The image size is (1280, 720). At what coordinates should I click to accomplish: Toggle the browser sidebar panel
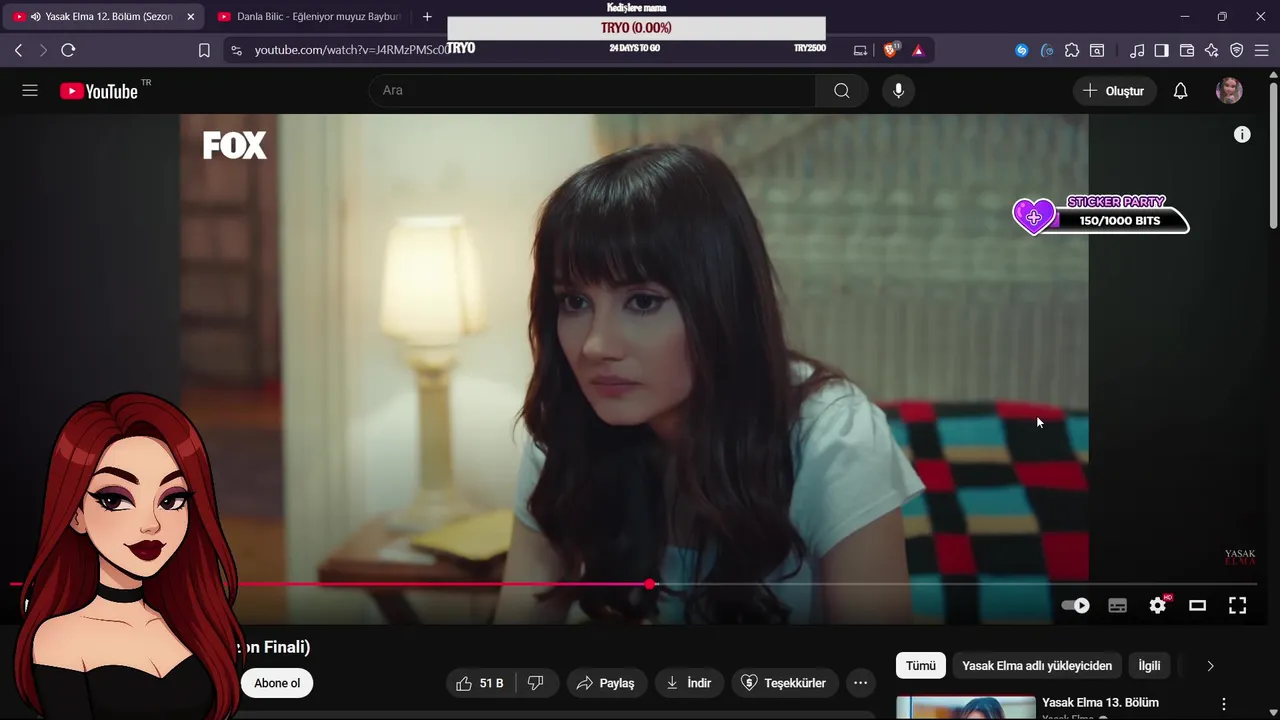[1161, 50]
